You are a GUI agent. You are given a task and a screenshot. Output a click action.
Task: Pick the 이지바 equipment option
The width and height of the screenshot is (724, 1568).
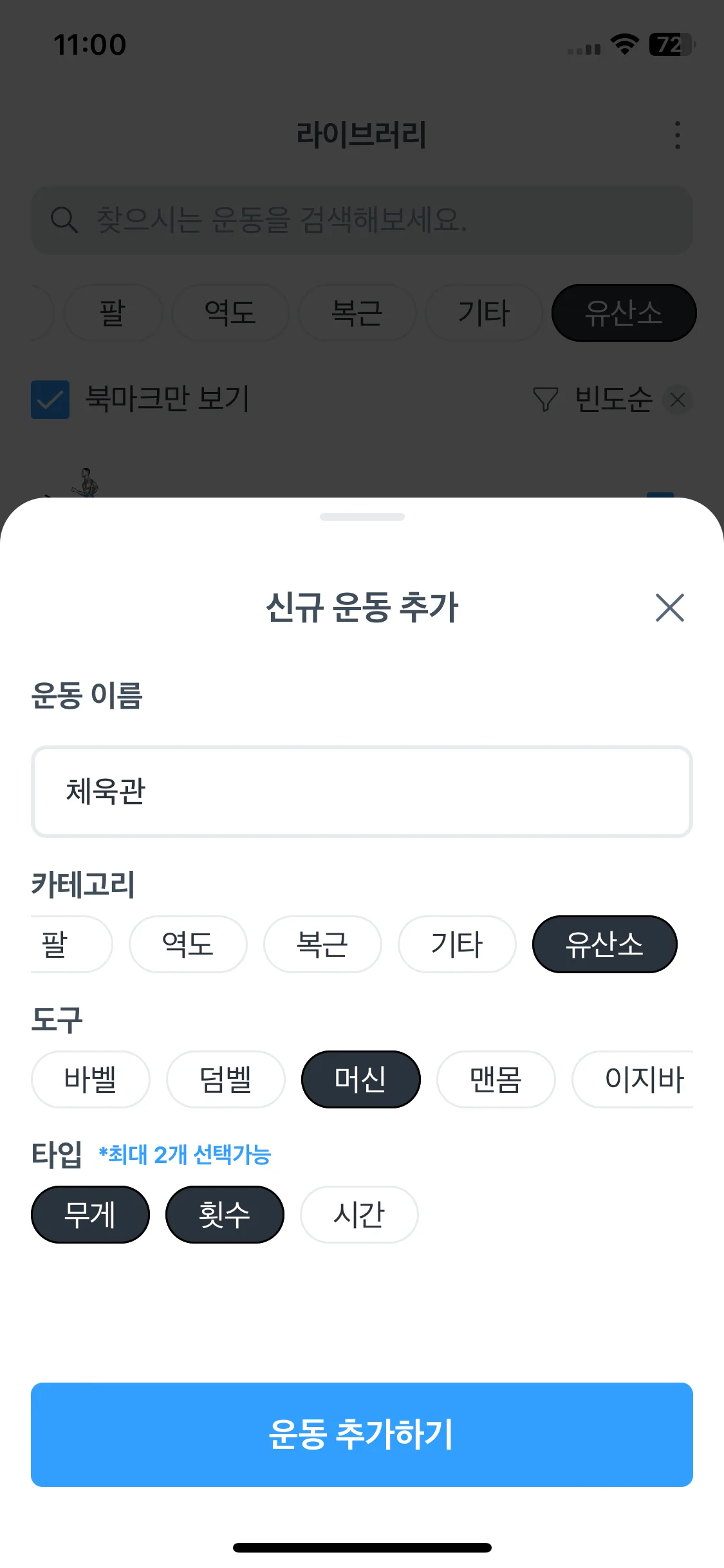[x=633, y=1079]
